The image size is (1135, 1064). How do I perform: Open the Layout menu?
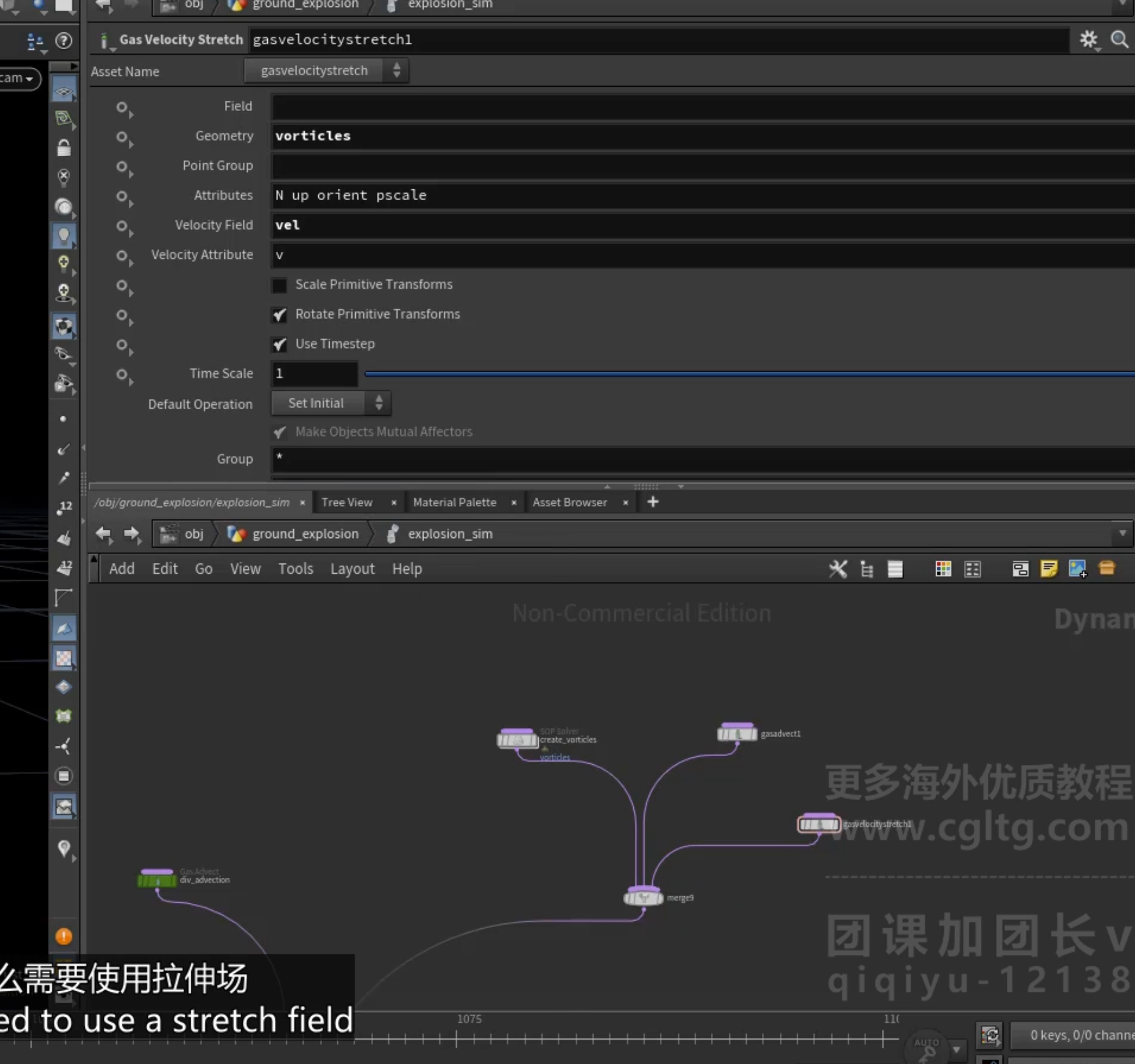tap(352, 569)
